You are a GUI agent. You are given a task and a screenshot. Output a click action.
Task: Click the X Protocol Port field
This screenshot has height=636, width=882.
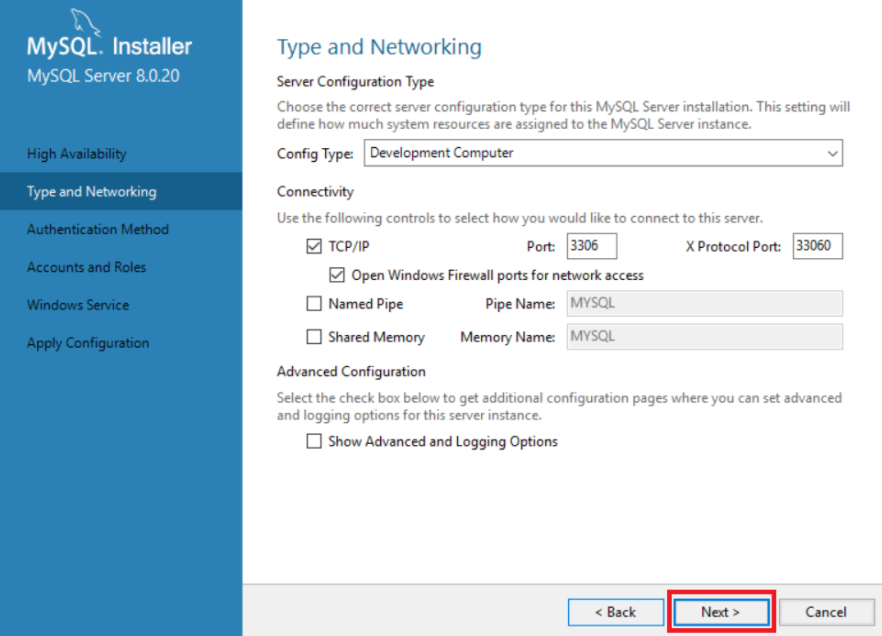point(817,246)
